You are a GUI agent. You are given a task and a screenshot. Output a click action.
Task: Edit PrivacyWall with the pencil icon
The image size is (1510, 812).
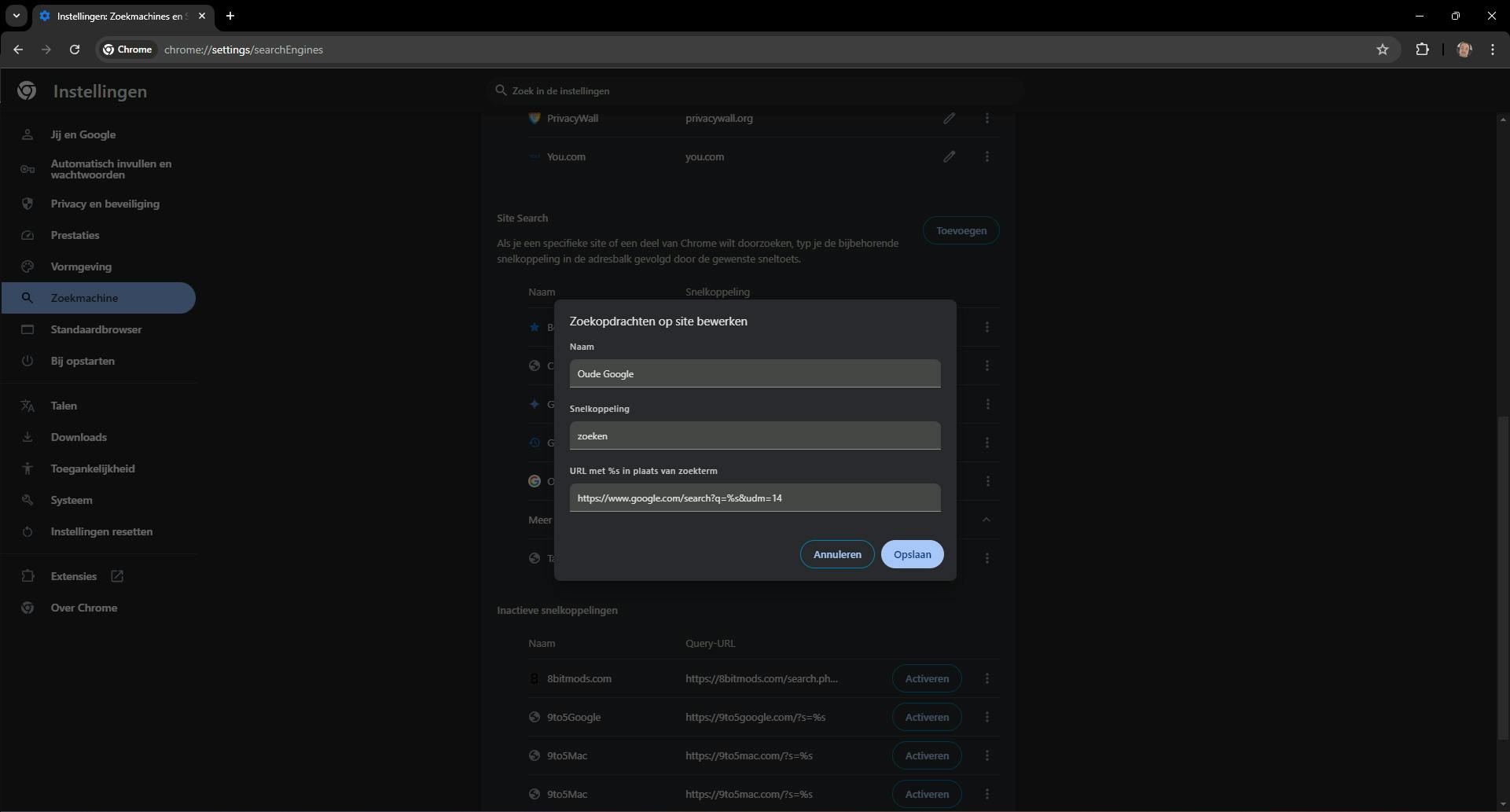[x=950, y=118]
